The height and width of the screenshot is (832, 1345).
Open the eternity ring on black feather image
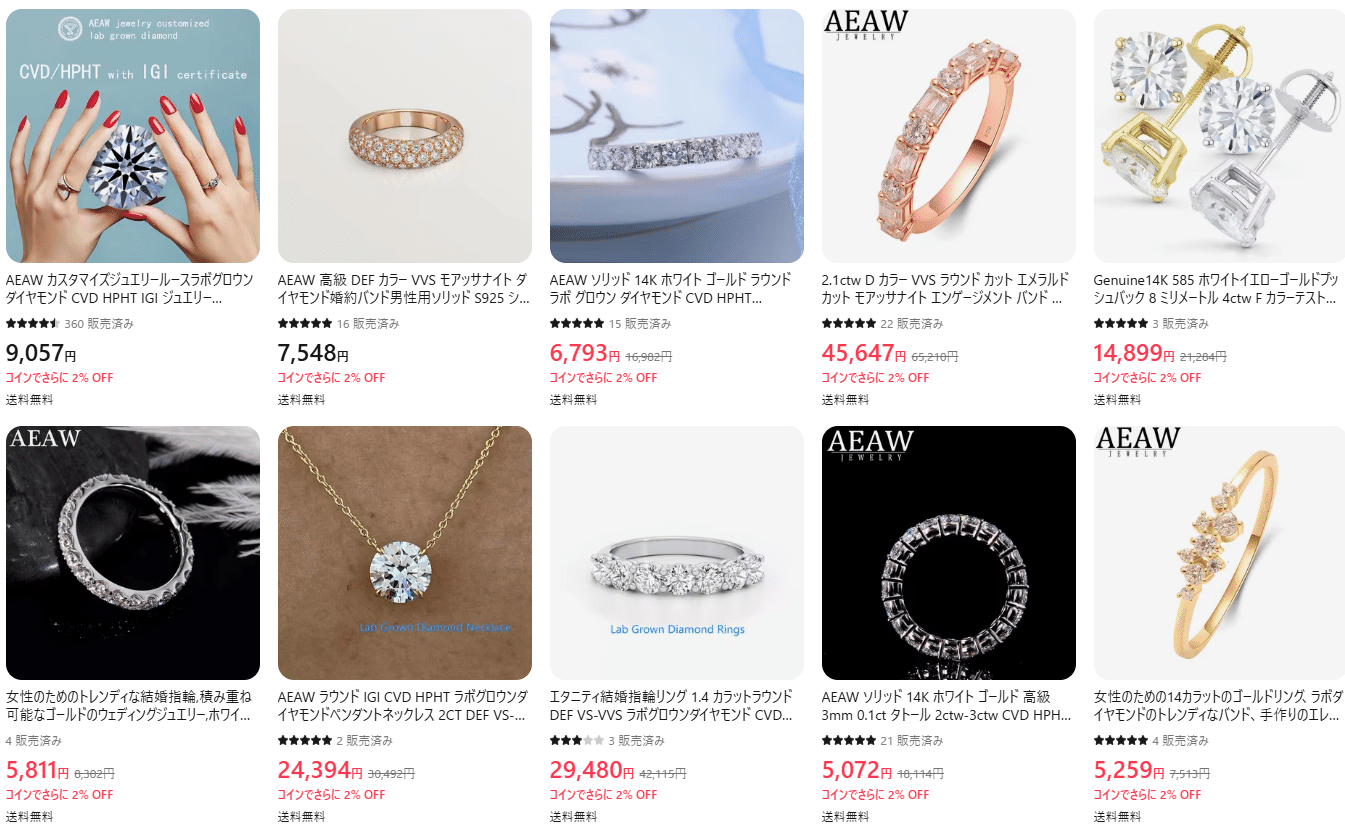click(133, 553)
